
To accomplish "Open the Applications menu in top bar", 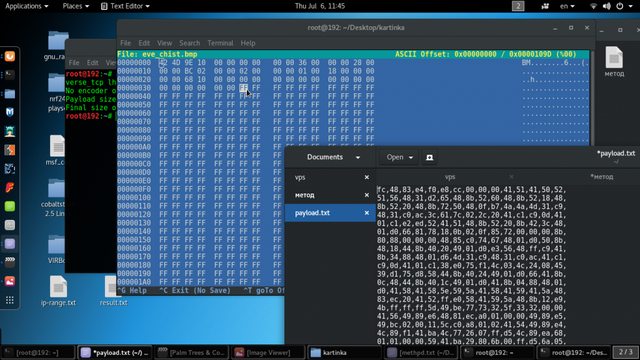I will click(27, 6).
